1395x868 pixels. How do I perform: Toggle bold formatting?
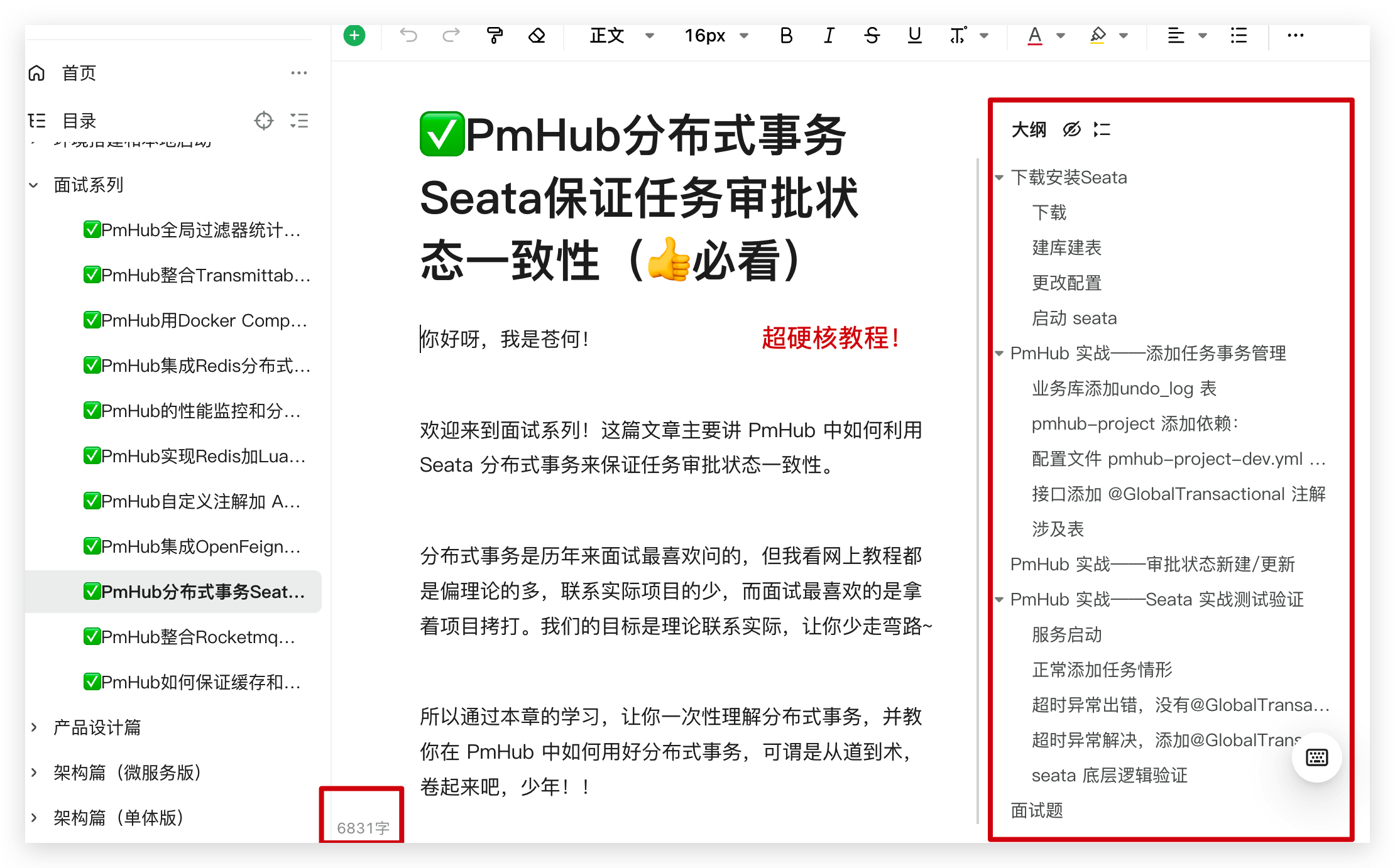point(786,35)
